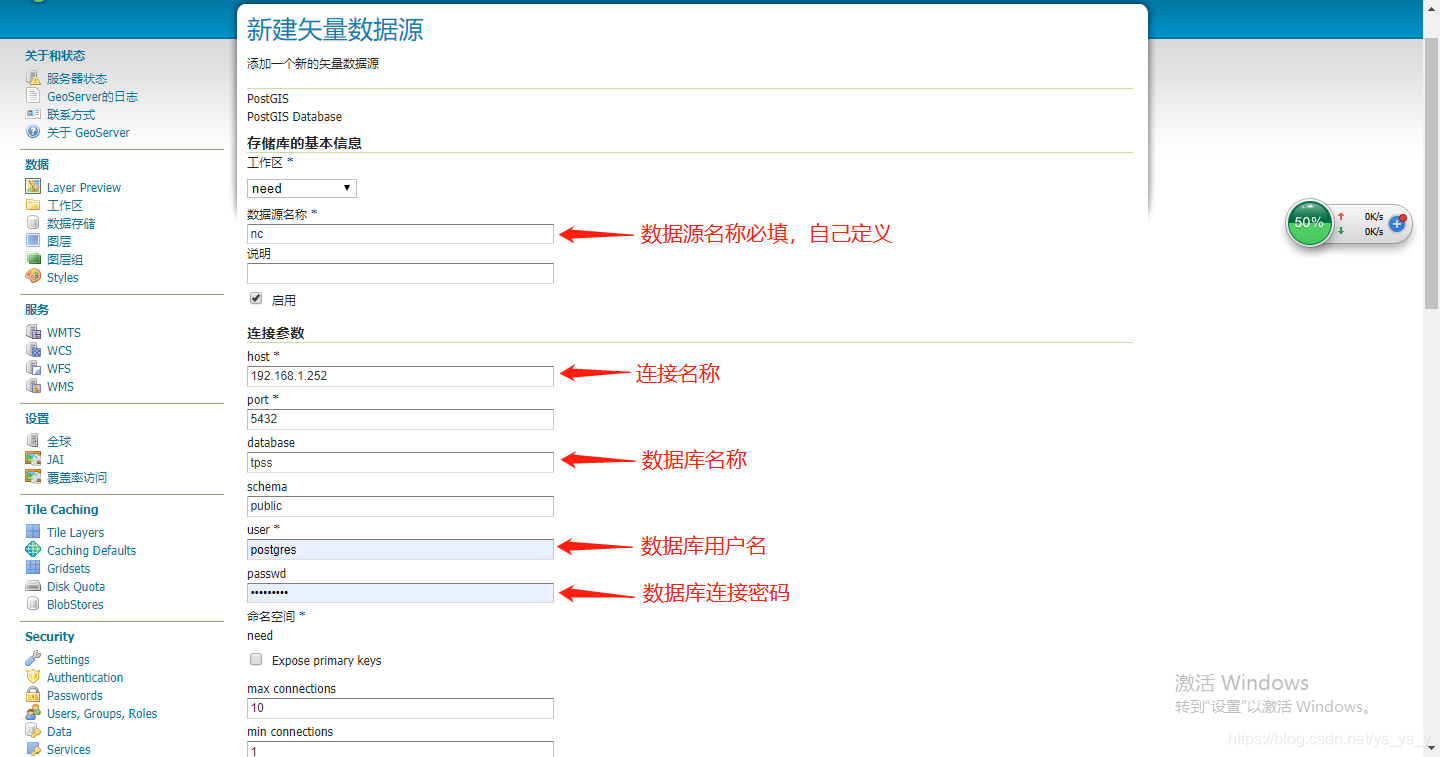
Task: Enable the Expose primary keys checkbox
Action: (x=256, y=660)
